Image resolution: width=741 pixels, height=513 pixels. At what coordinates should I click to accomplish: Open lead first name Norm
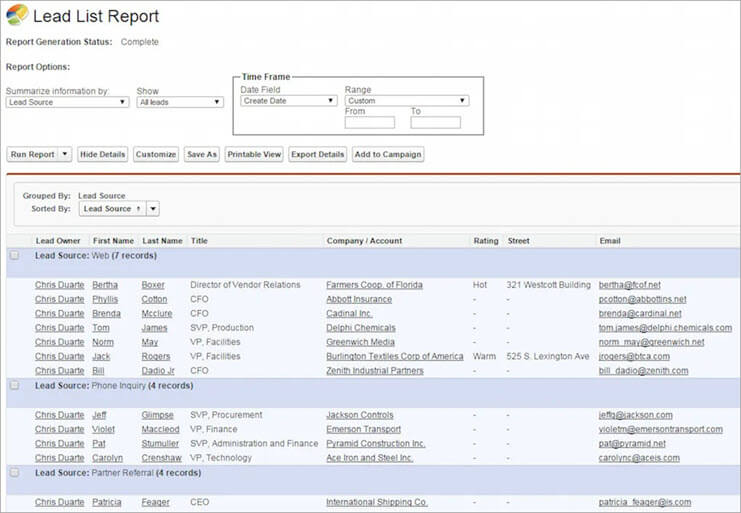click(103, 342)
